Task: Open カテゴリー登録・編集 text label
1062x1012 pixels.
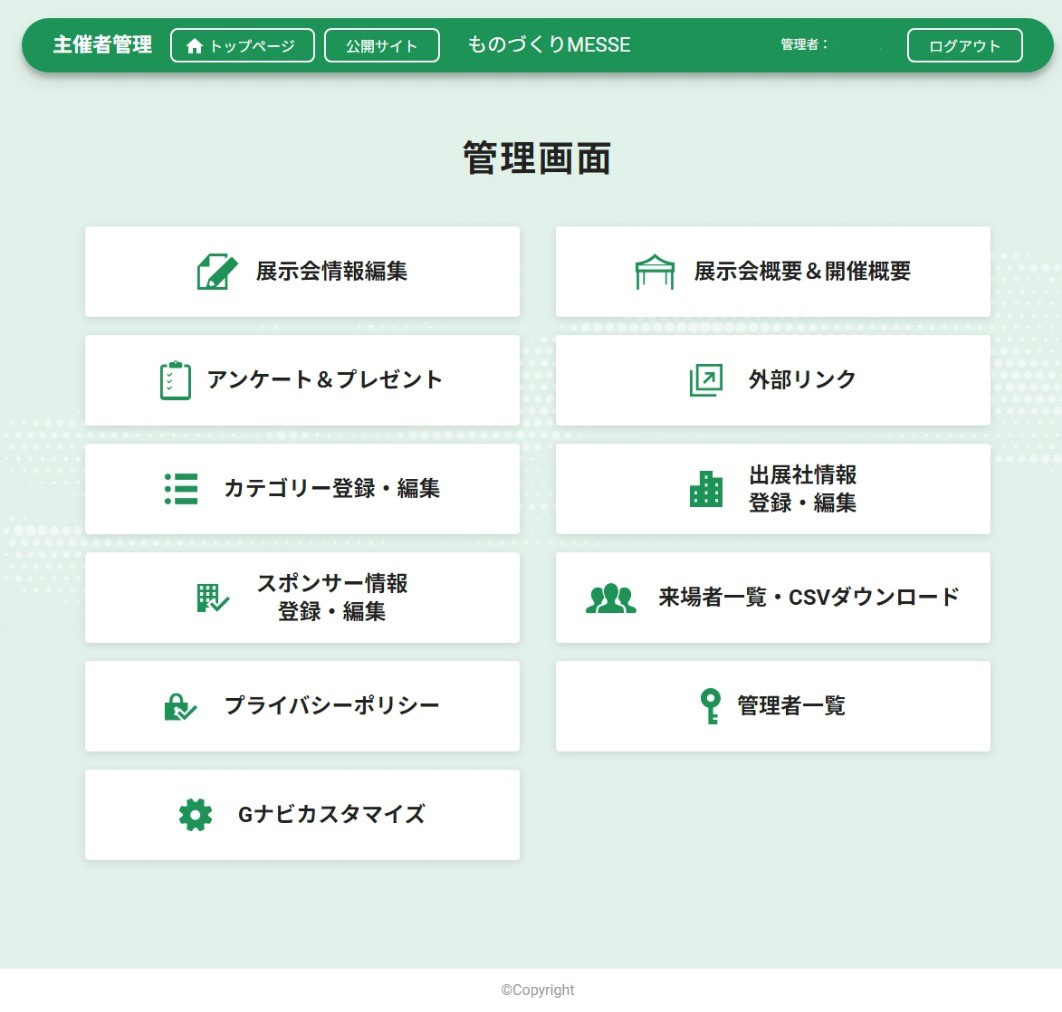Action: point(332,488)
